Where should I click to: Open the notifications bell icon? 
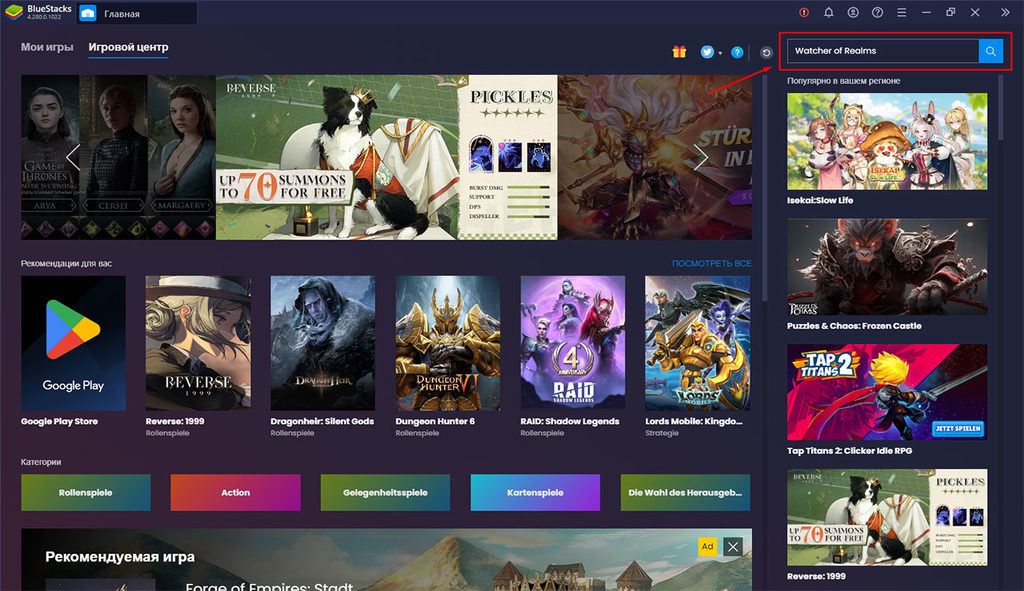(828, 12)
